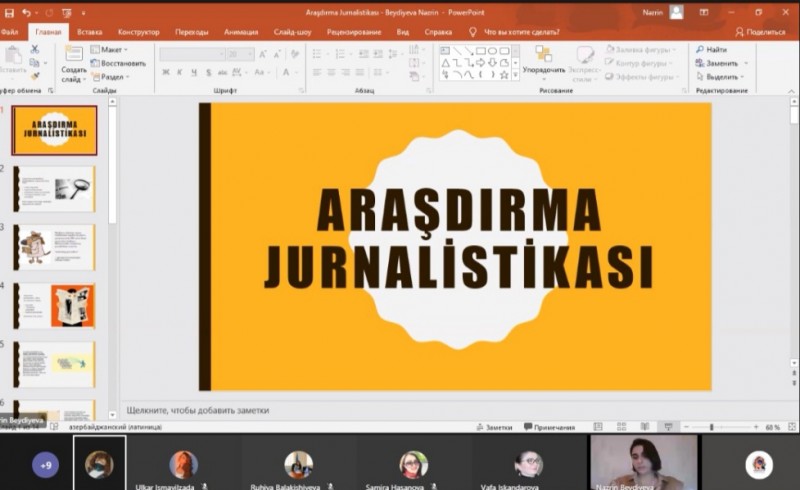
Task: Open the Раздел section dropdown
Action: [110, 77]
